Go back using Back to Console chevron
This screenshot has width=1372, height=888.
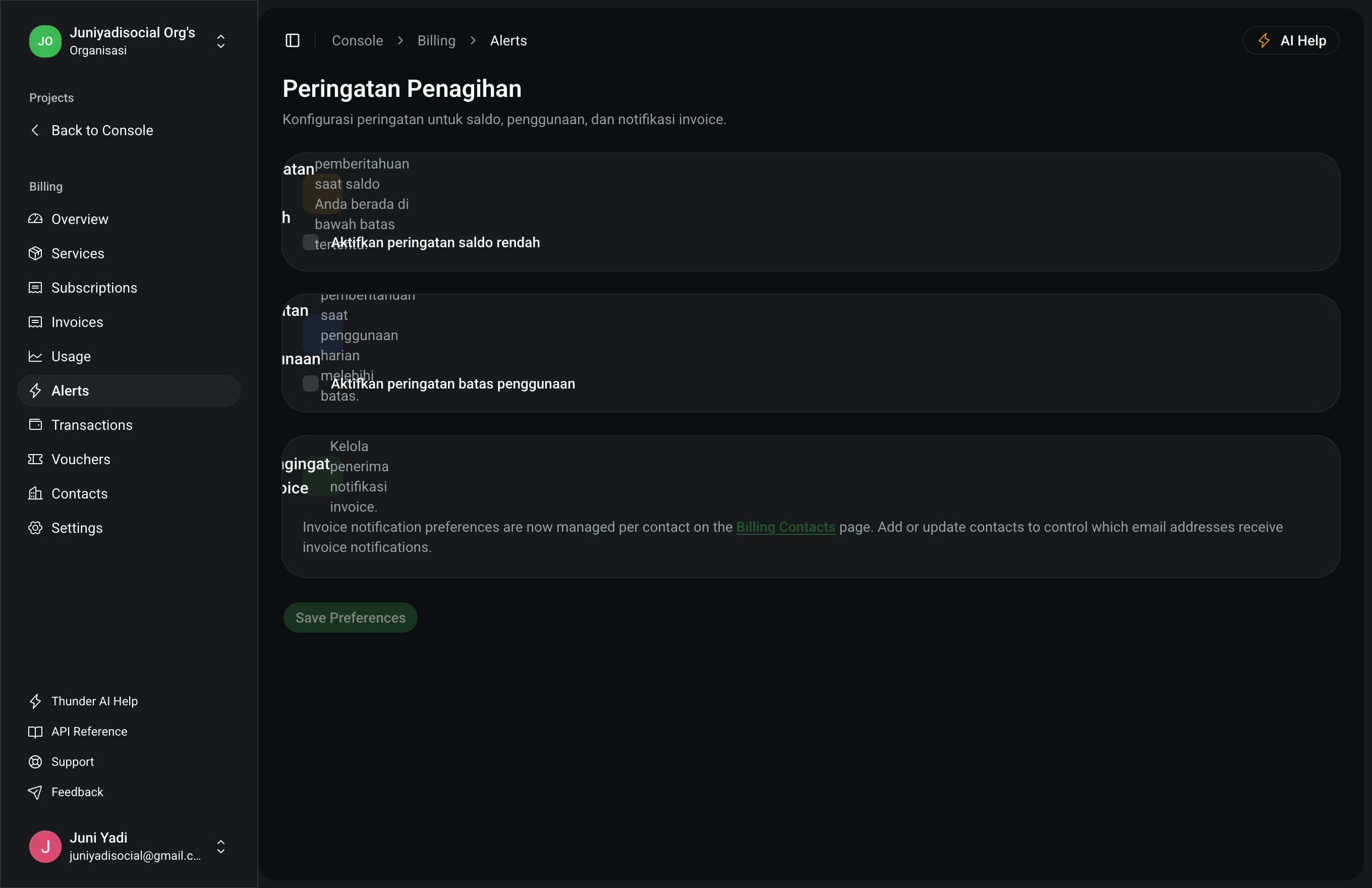pyautogui.click(x=35, y=130)
